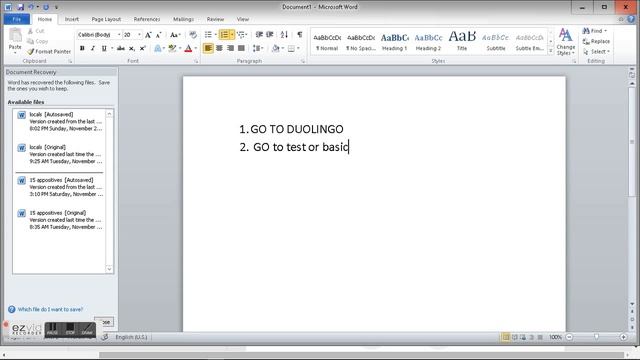Toggle show paragraph marks
The image size is (640, 360).
(300, 35)
